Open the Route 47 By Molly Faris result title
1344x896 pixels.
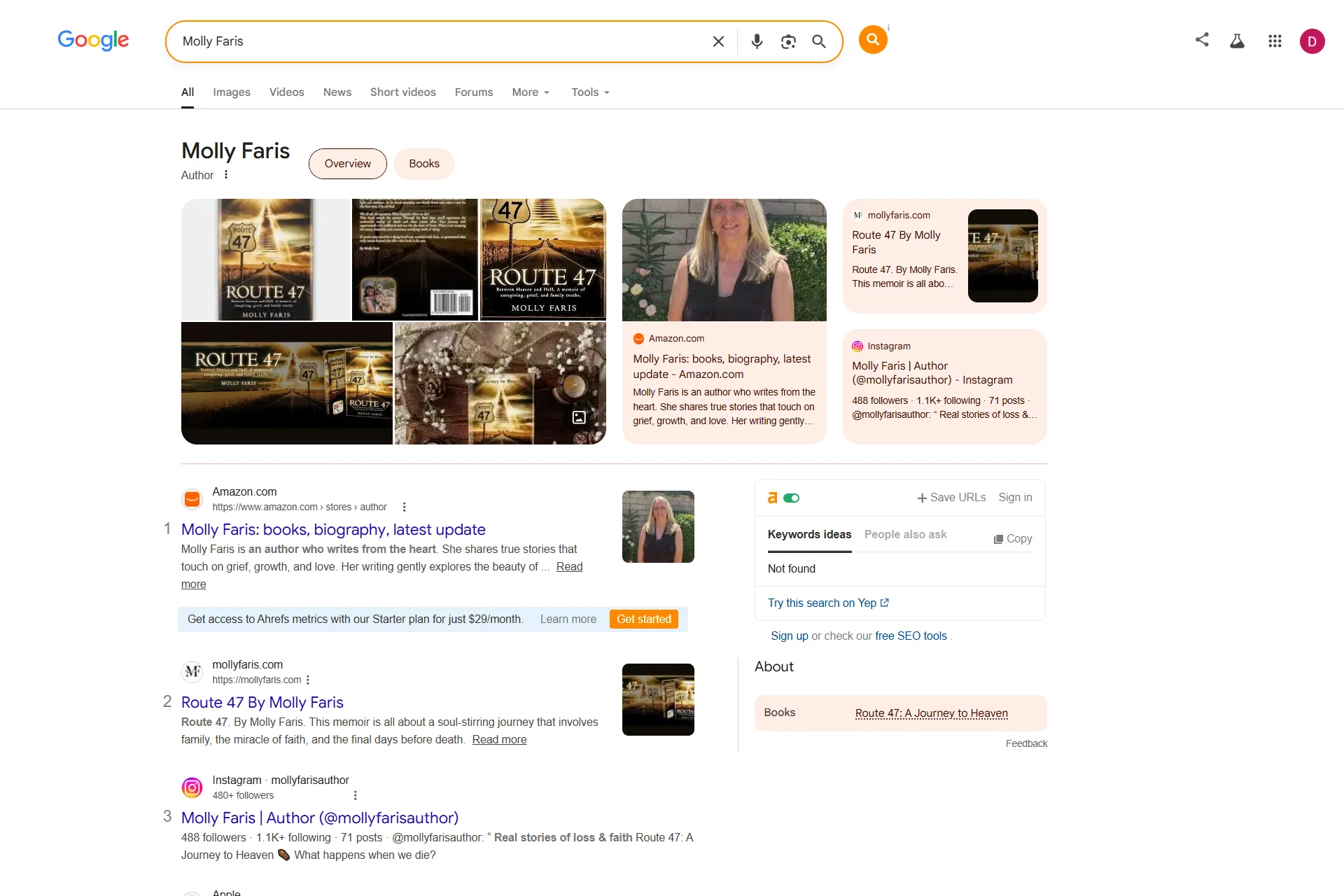(262, 703)
